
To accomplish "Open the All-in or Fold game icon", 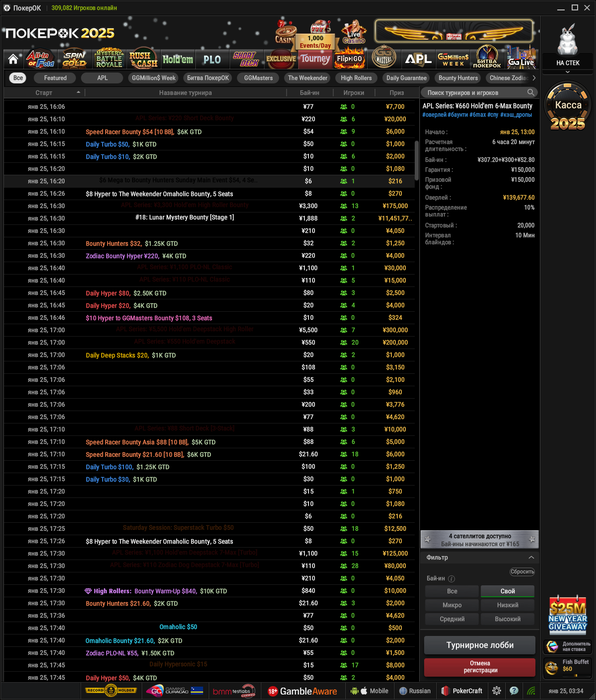I will [x=40, y=58].
